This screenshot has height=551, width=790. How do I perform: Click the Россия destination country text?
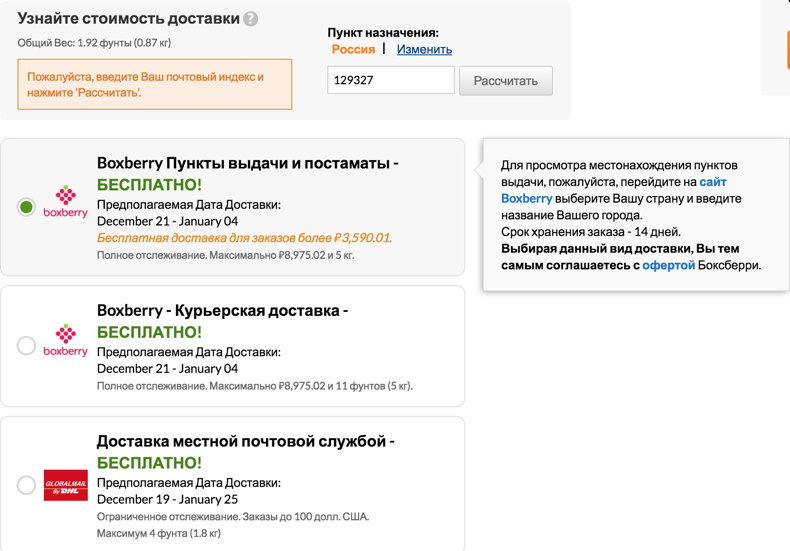353,49
